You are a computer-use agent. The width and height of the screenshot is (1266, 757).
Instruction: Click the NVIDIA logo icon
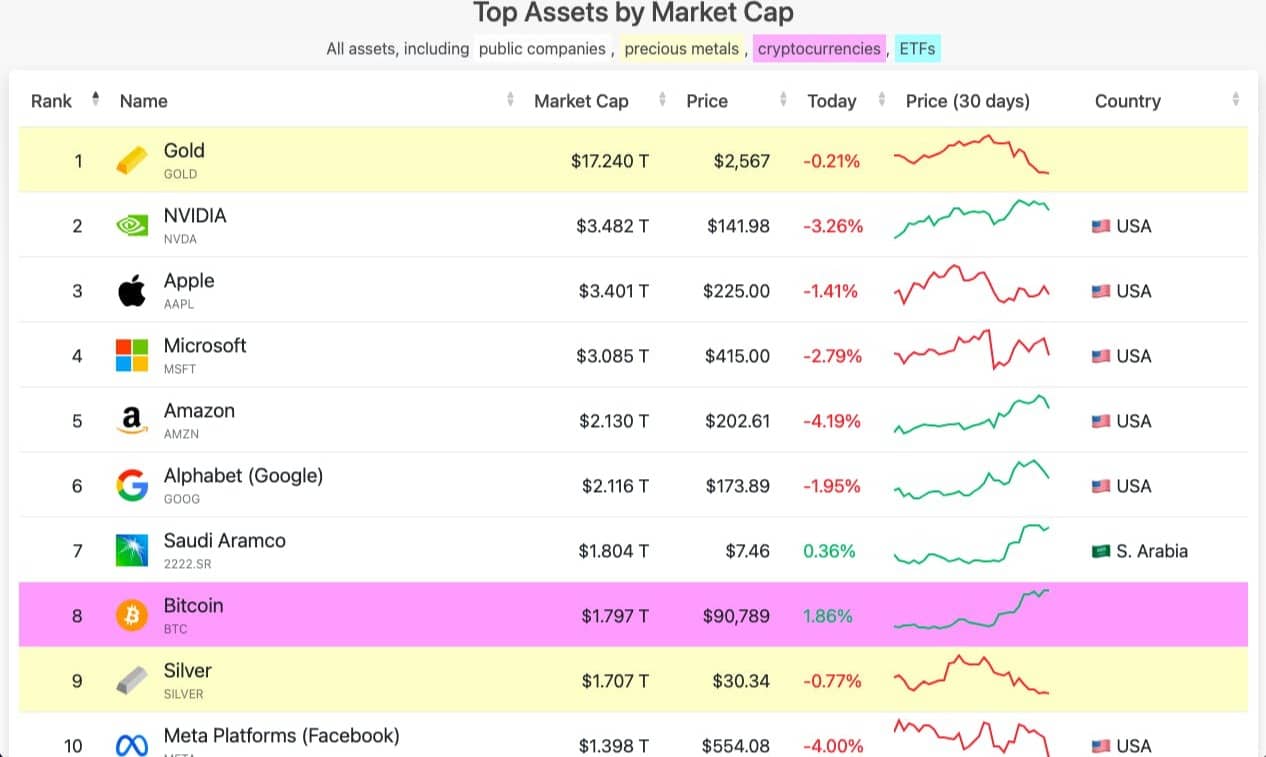(131, 226)
